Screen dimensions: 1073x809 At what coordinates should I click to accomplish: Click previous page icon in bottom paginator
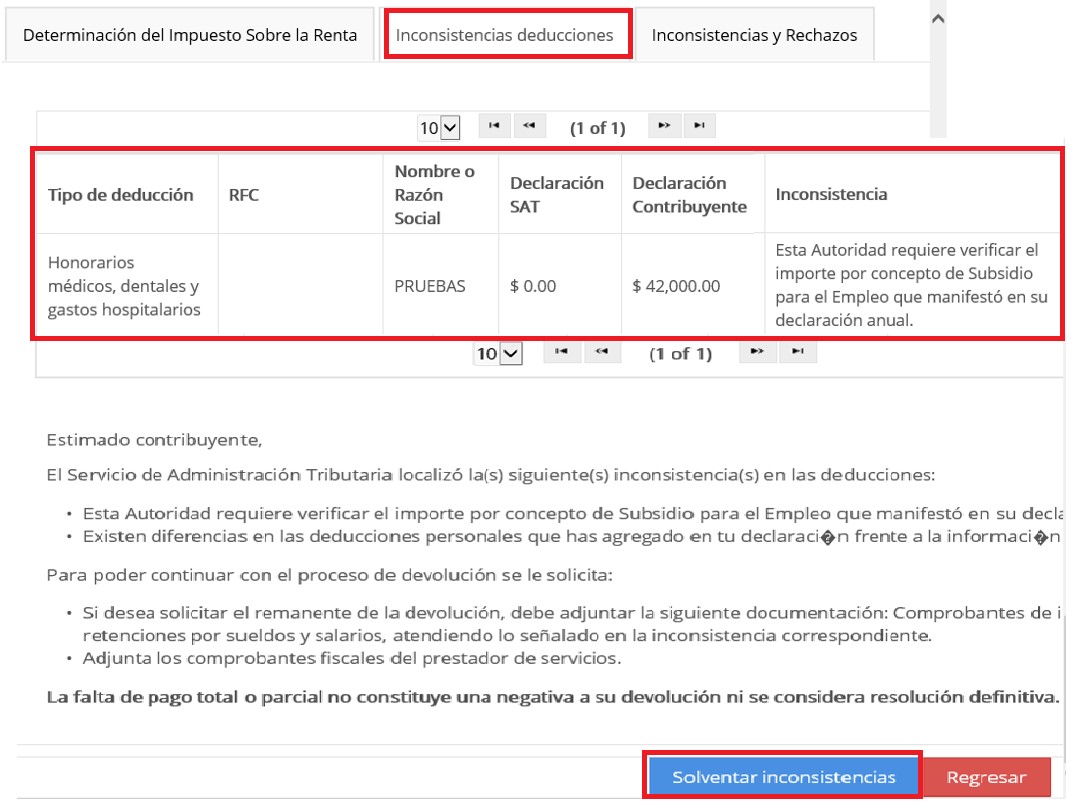(x=601, y=352)
